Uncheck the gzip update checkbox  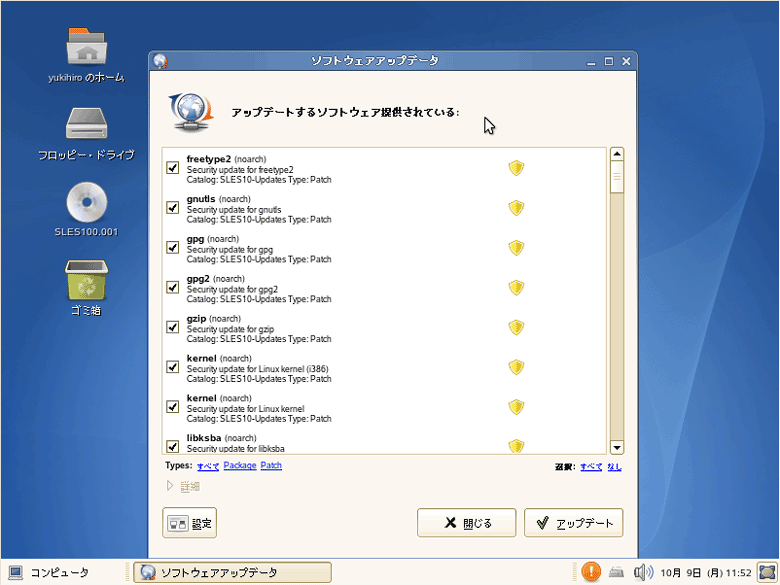[x=173, y=327]
